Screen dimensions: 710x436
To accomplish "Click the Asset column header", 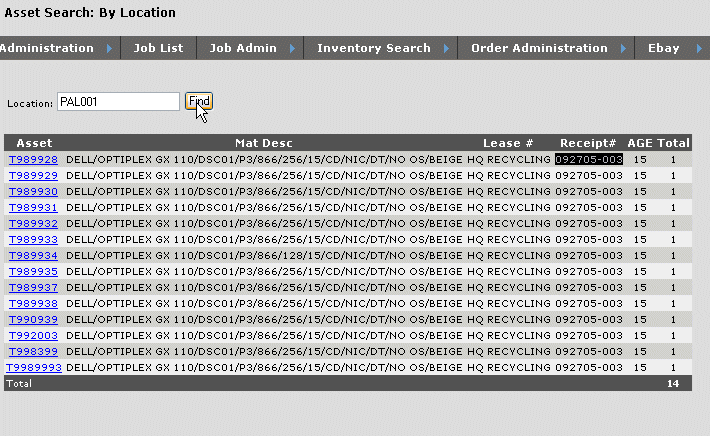I will [x=34, y=143].
